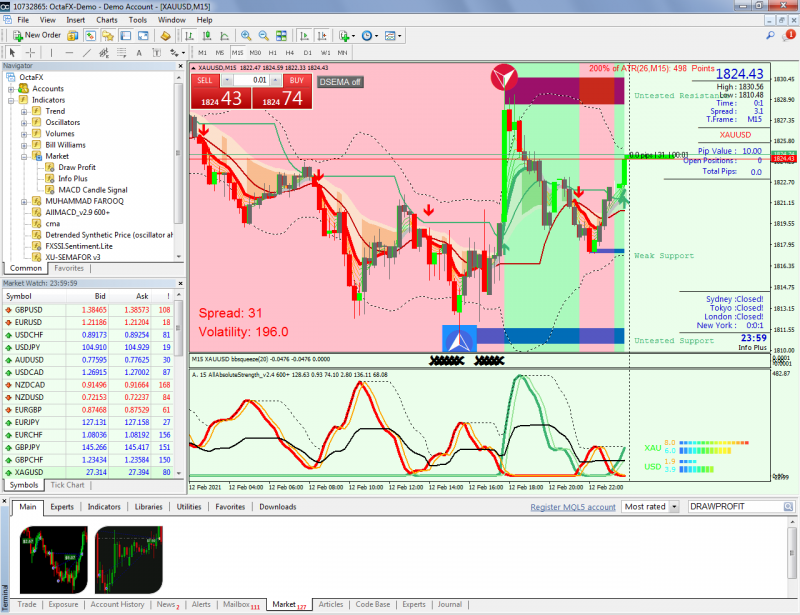
Task: Select the text label tool
Action: (157, 53)
